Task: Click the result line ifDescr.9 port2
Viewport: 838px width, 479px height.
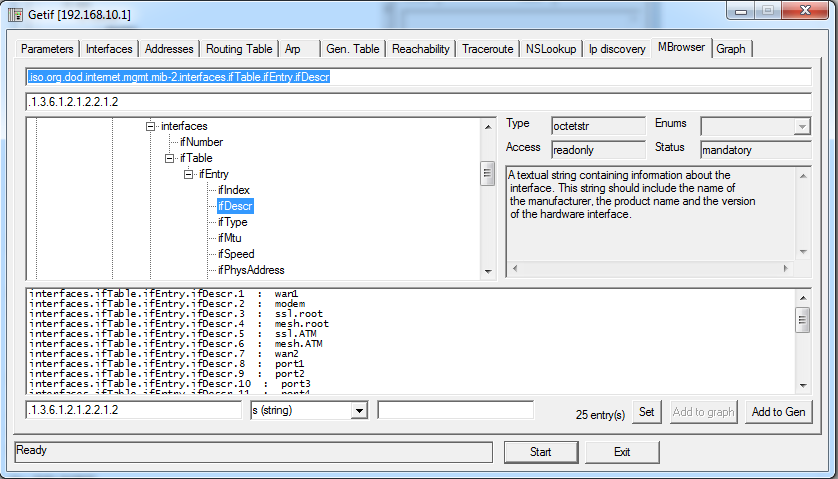Action: pyautogui.click(x=167, y=374)
